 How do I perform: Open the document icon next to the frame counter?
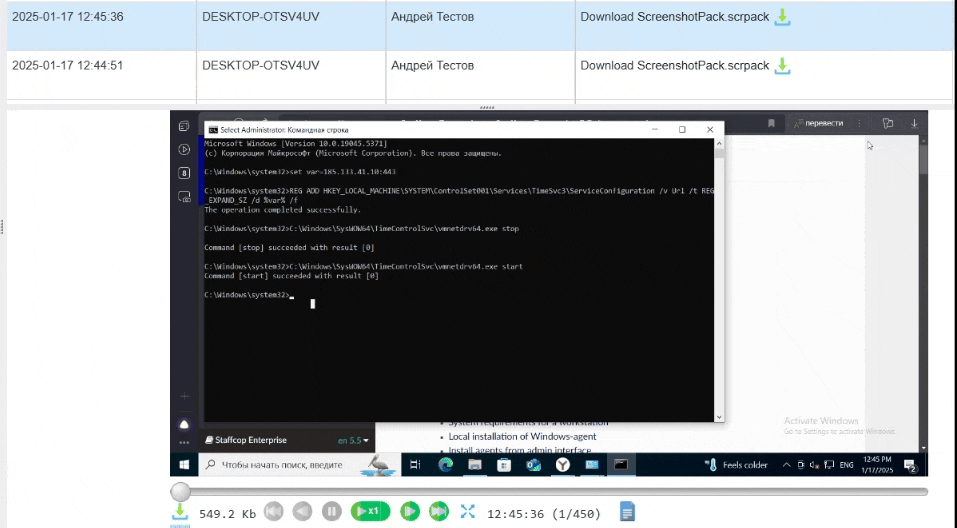627,512
